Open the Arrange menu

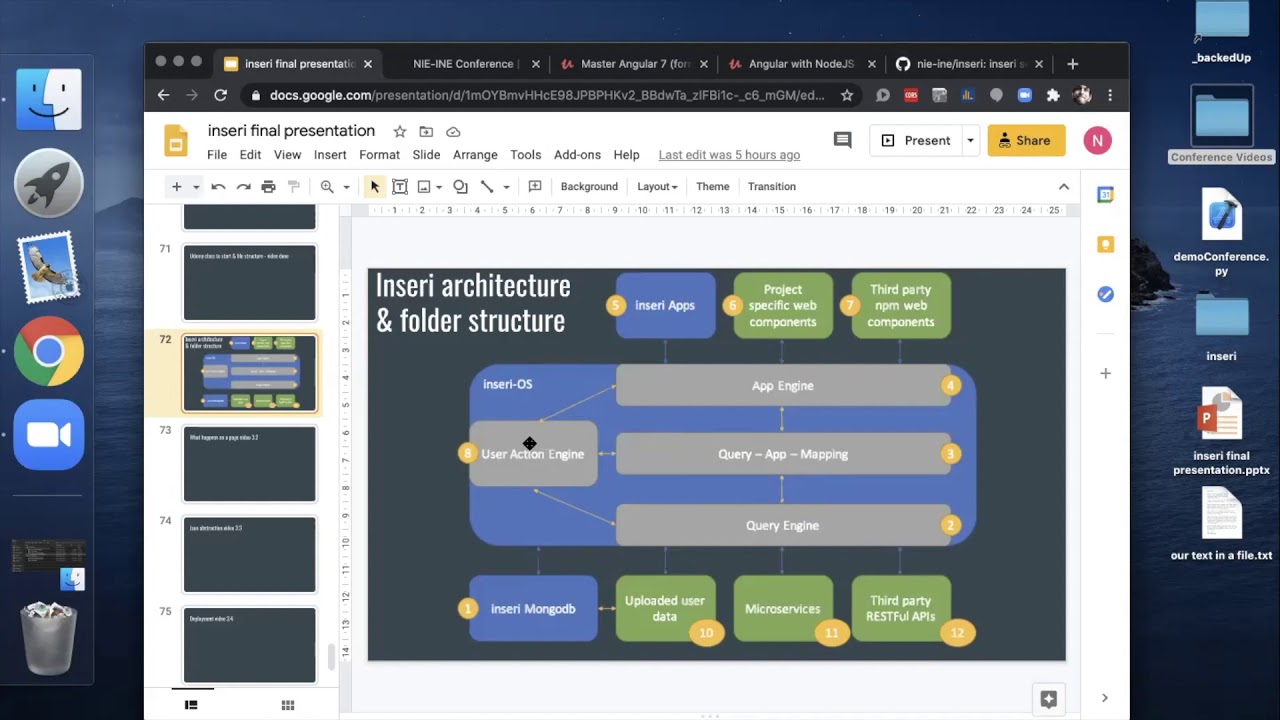point(475,155)
